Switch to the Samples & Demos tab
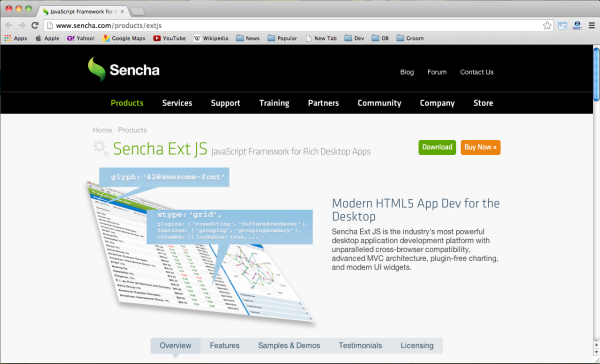The image size is (600, 364). pos(289,346)
